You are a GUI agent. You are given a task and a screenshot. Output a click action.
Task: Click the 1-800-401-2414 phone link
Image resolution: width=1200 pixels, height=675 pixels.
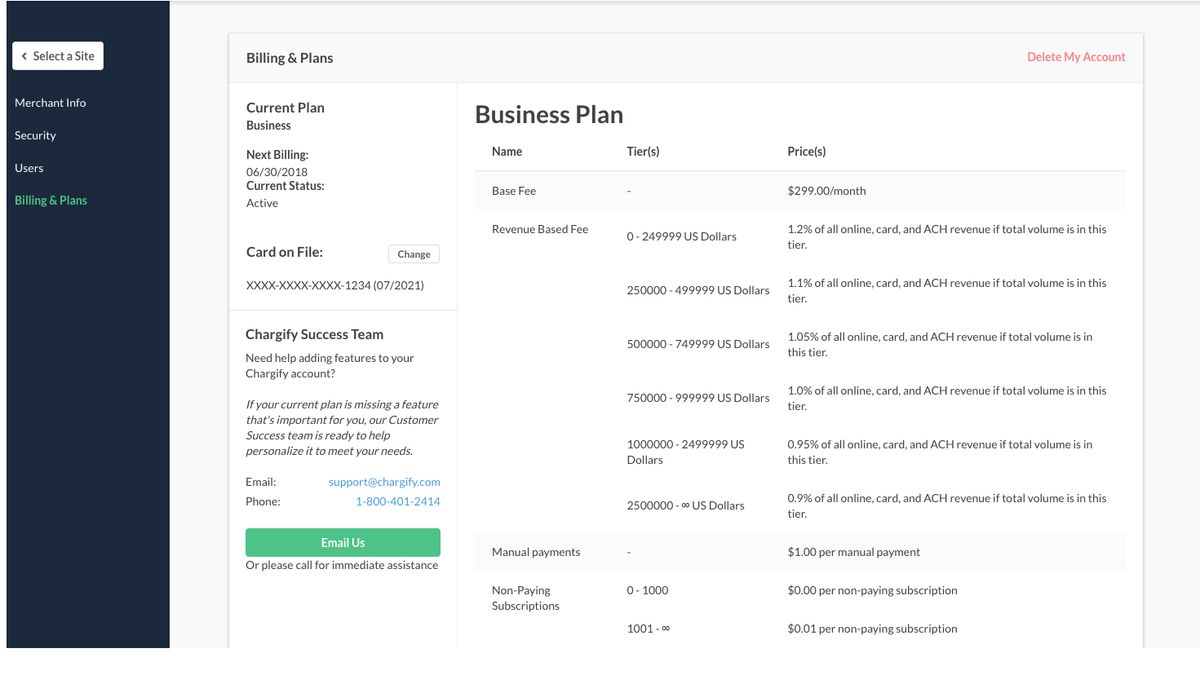[398, 501]
